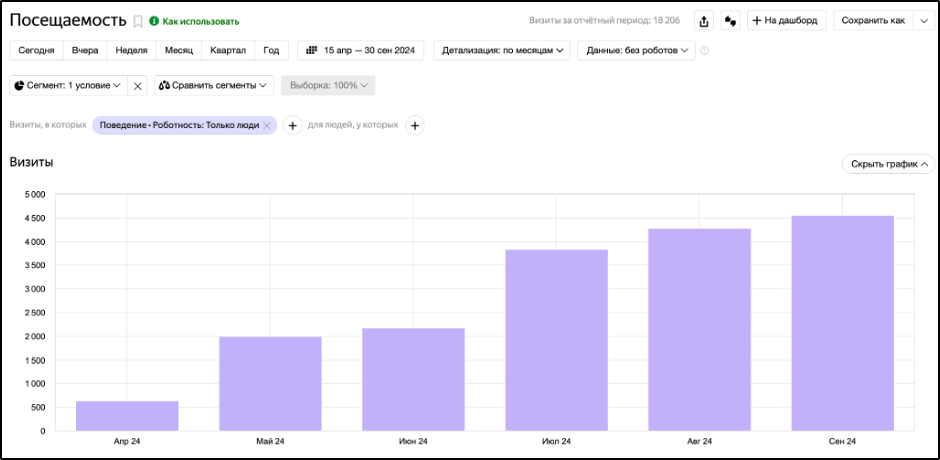The image size is (940, 460).
Task: Open the Сегмент: 1 условие dropdown
Action: click(68, 86)
